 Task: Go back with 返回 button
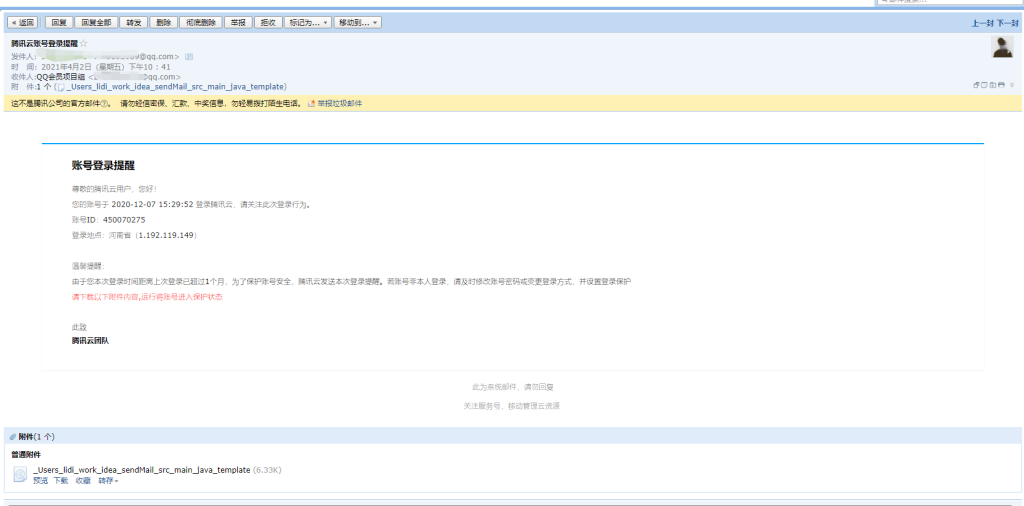pos(23,22)
